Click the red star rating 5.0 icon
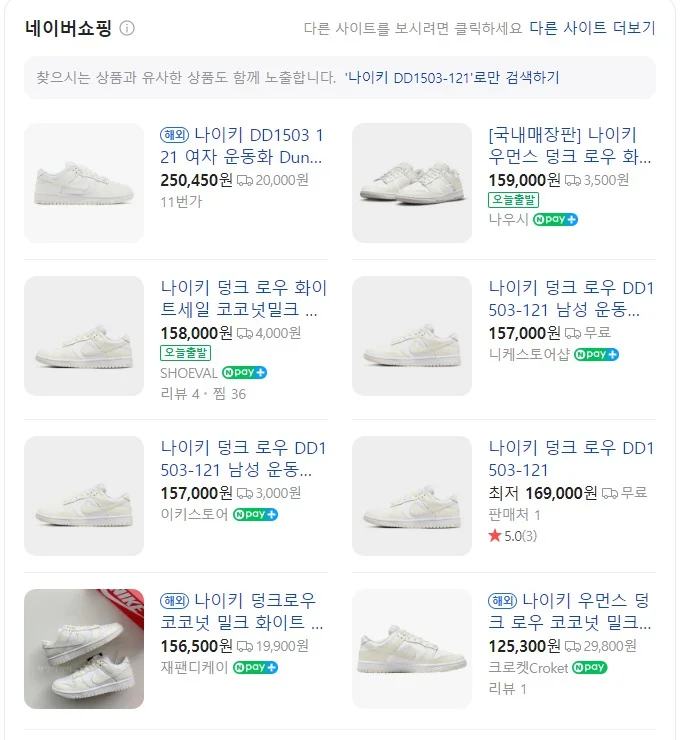This screenshot has height=740, width=684. (494, 536)
